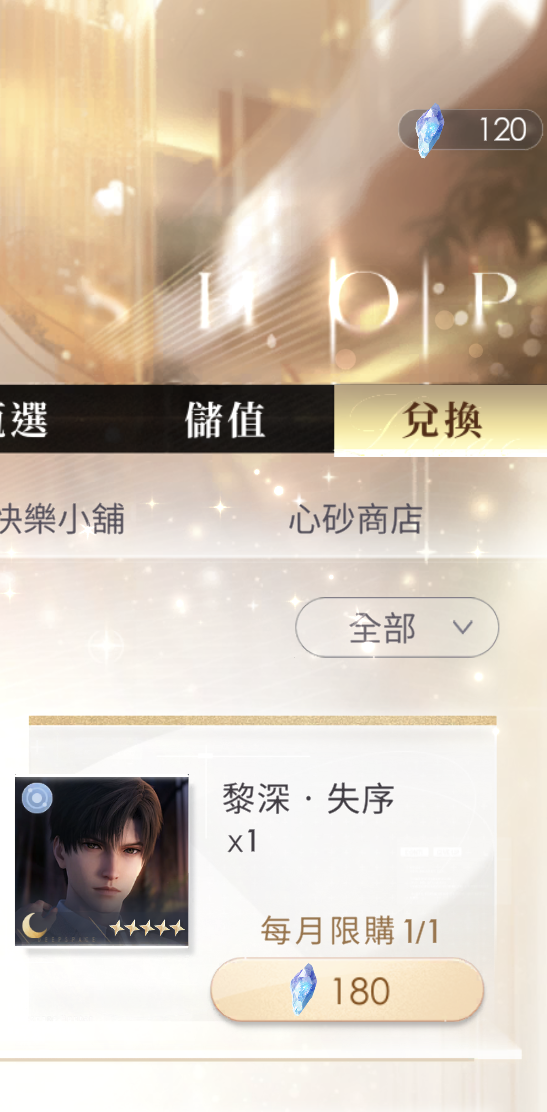Click the chevron arrow beside 全部
The width and height of the screenshot is (547, 1112).
[463, 628]
